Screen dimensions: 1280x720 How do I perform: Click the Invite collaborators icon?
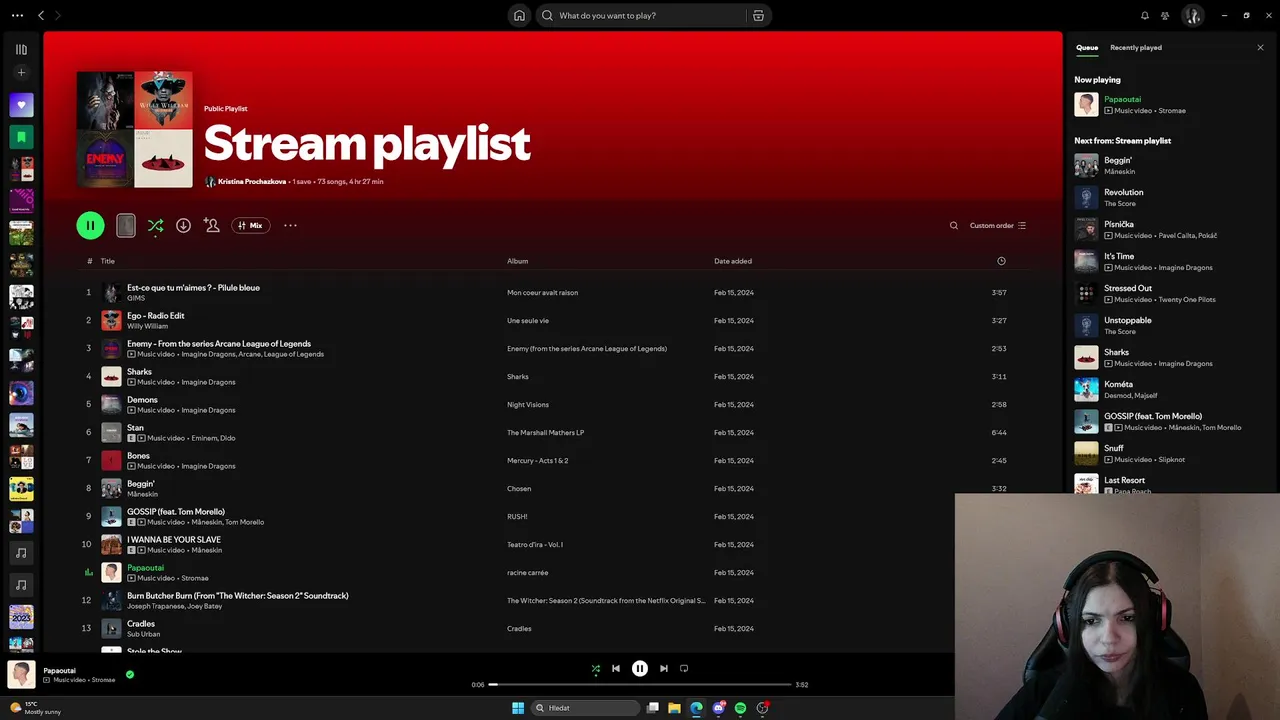[x=211, y=225]
